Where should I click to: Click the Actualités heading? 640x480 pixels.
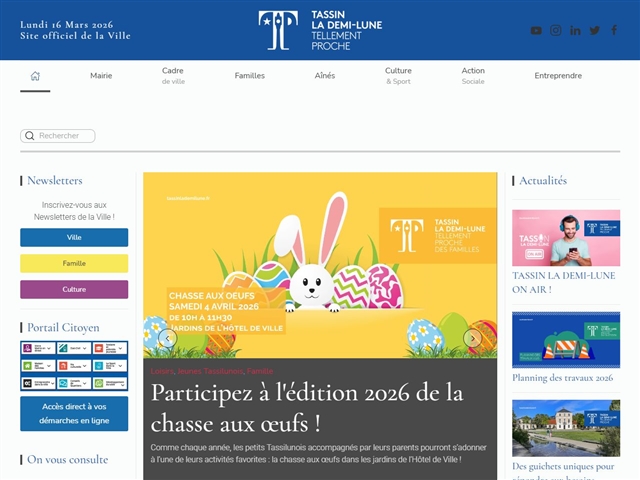(x=543, y=180)
